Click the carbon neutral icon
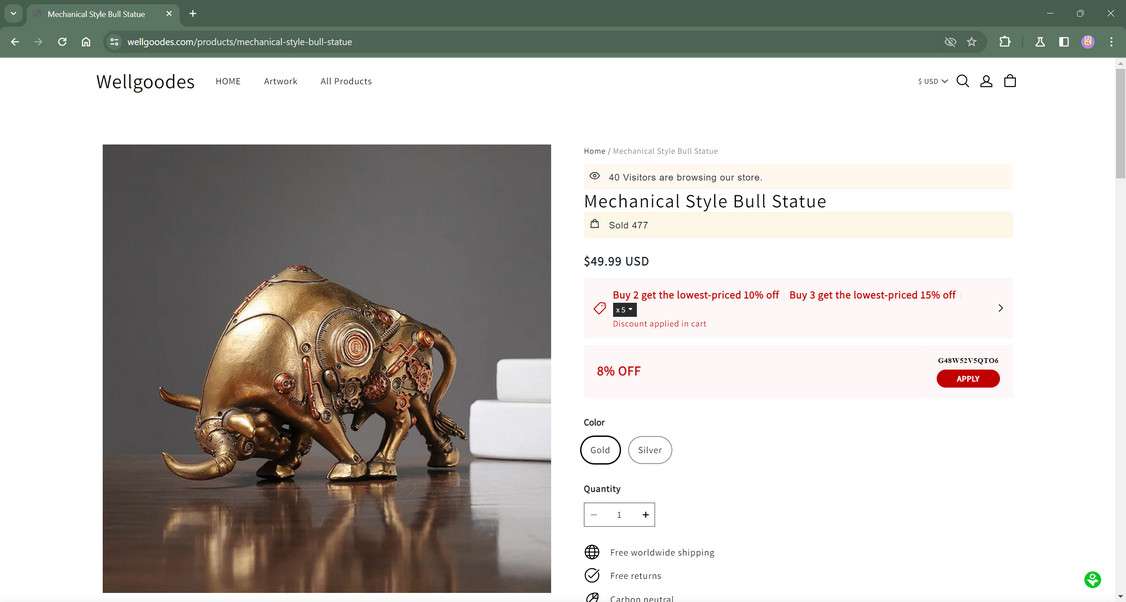The height and width of the screenshot is (602, 1126). [591, 597]
